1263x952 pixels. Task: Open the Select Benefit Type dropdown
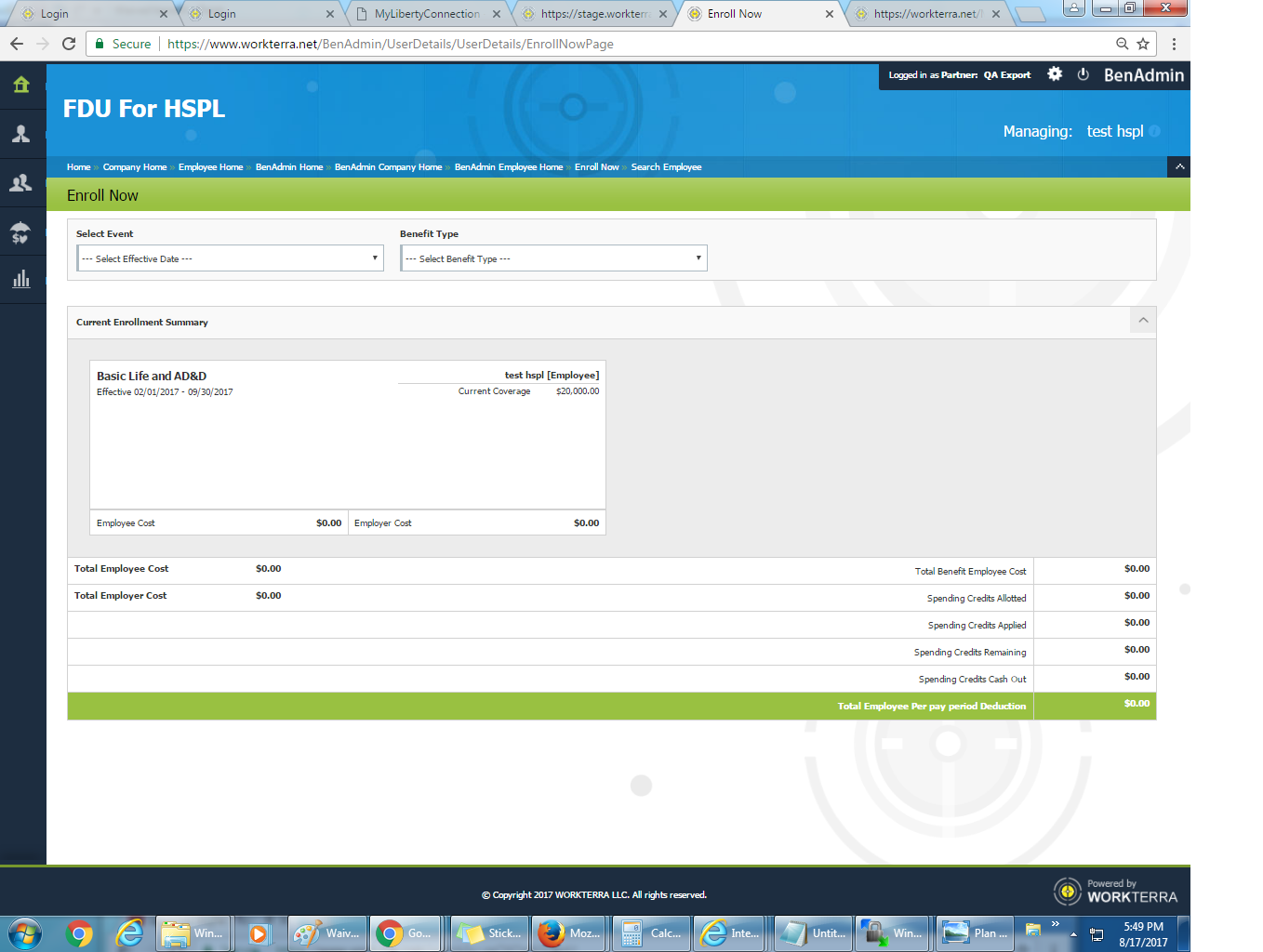tap(553, 258)
